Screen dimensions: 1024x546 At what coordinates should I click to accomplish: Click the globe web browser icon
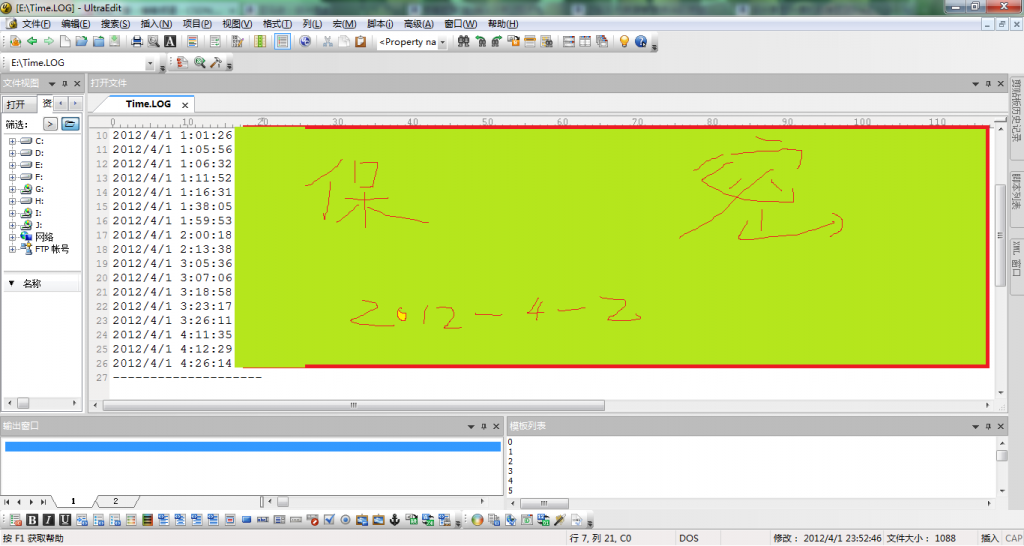tap(305, 41)
